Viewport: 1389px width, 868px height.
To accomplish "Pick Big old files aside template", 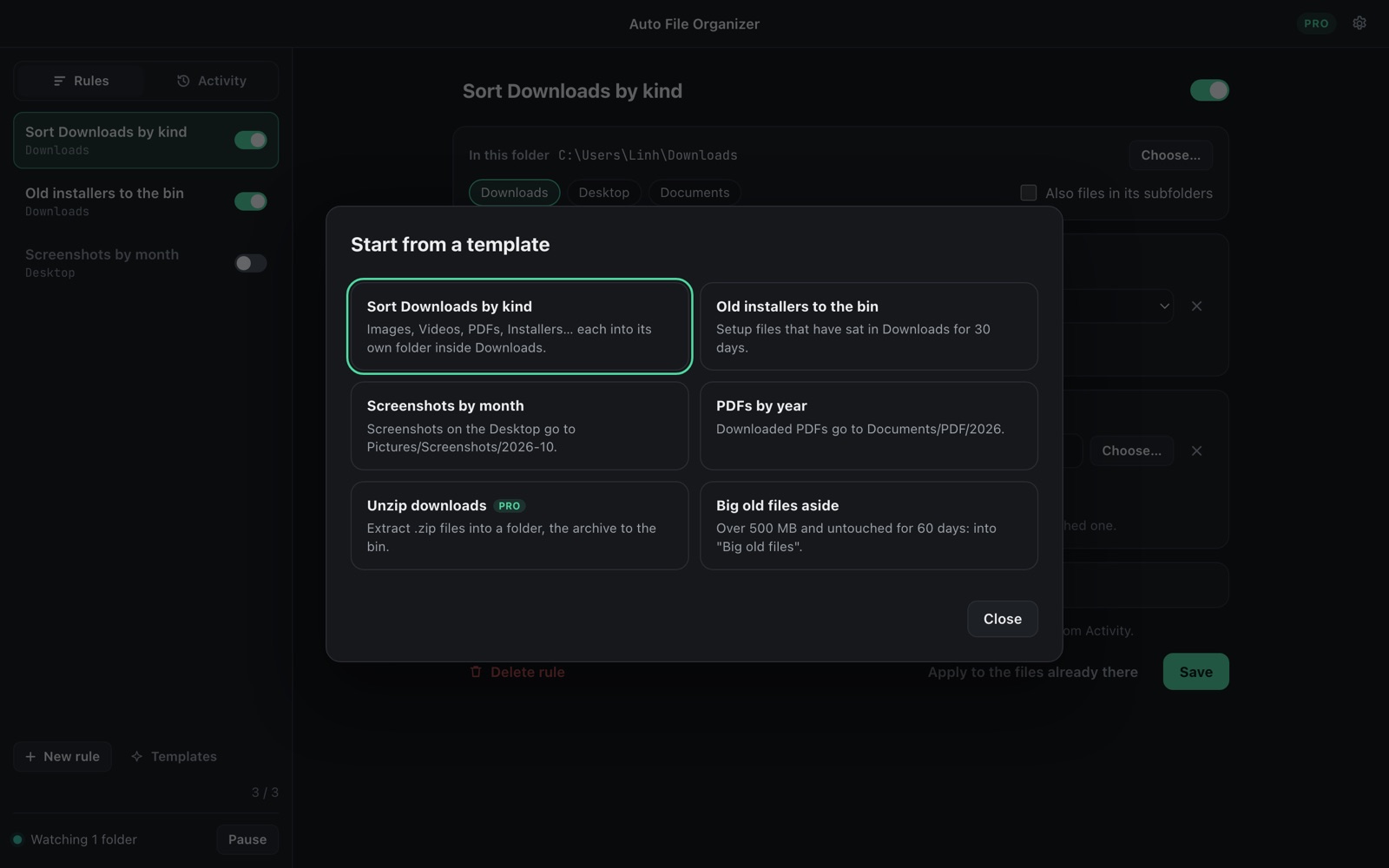I will point(869,526).
